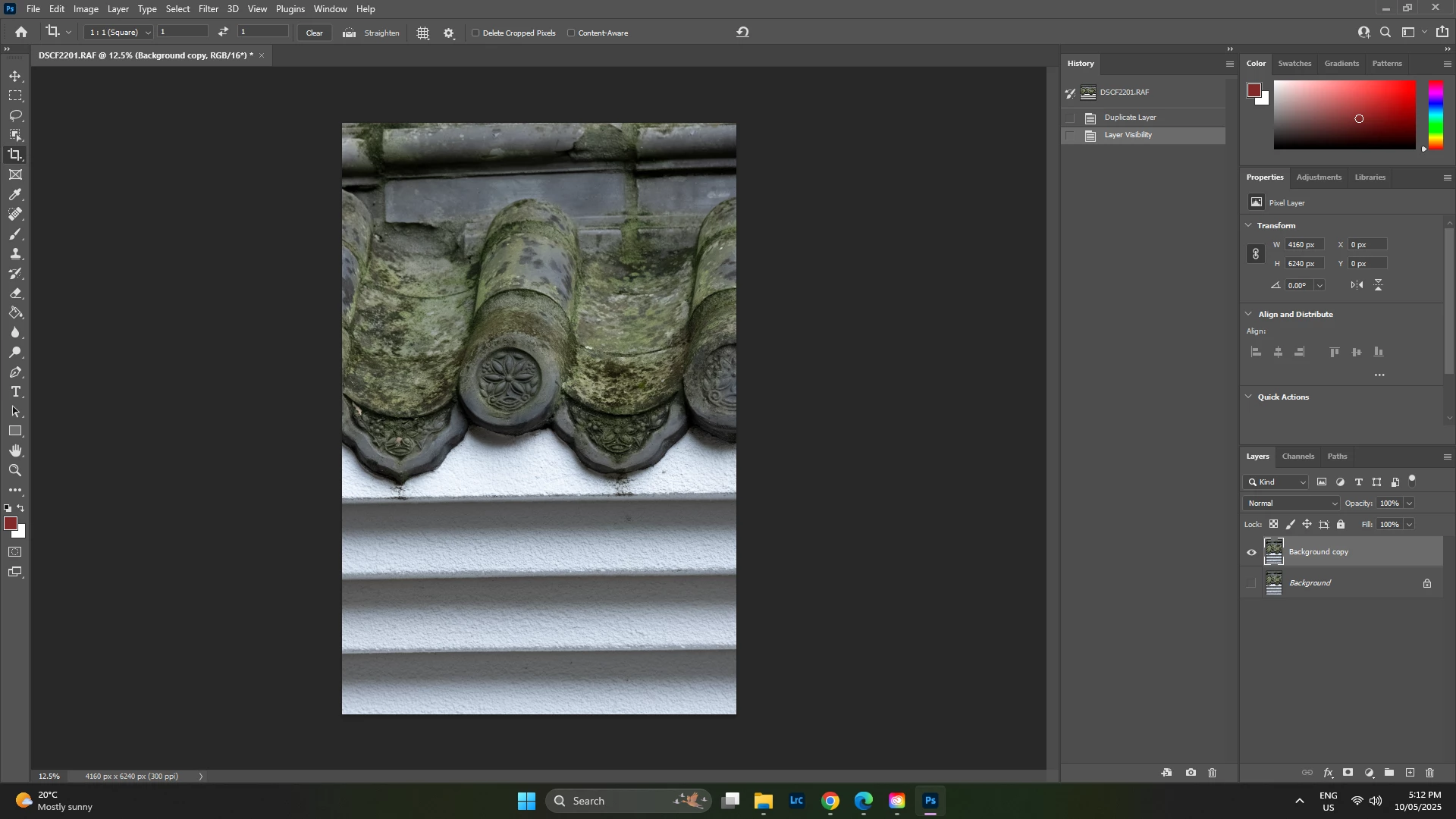Select the Move tool
Viewport: 1456px width, 819px height.
point(15,77)
